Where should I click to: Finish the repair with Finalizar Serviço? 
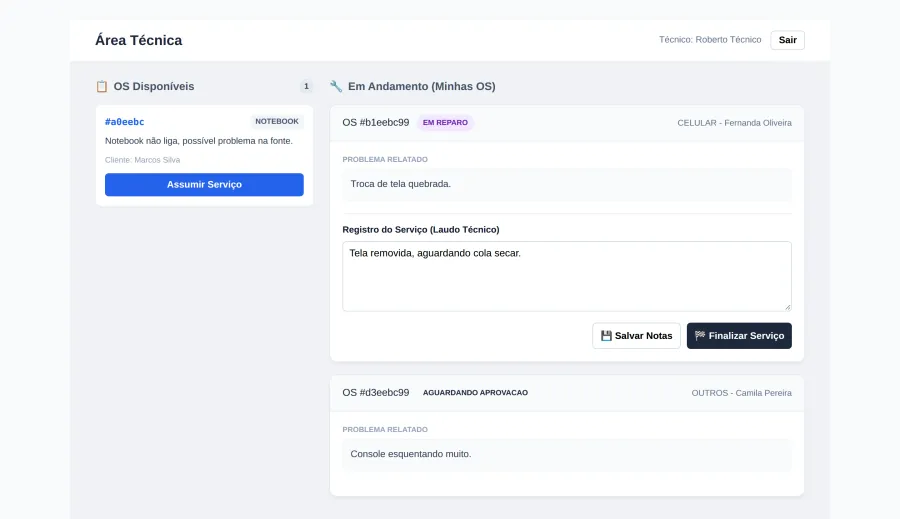pyautogui.click(x=739, y=336)
